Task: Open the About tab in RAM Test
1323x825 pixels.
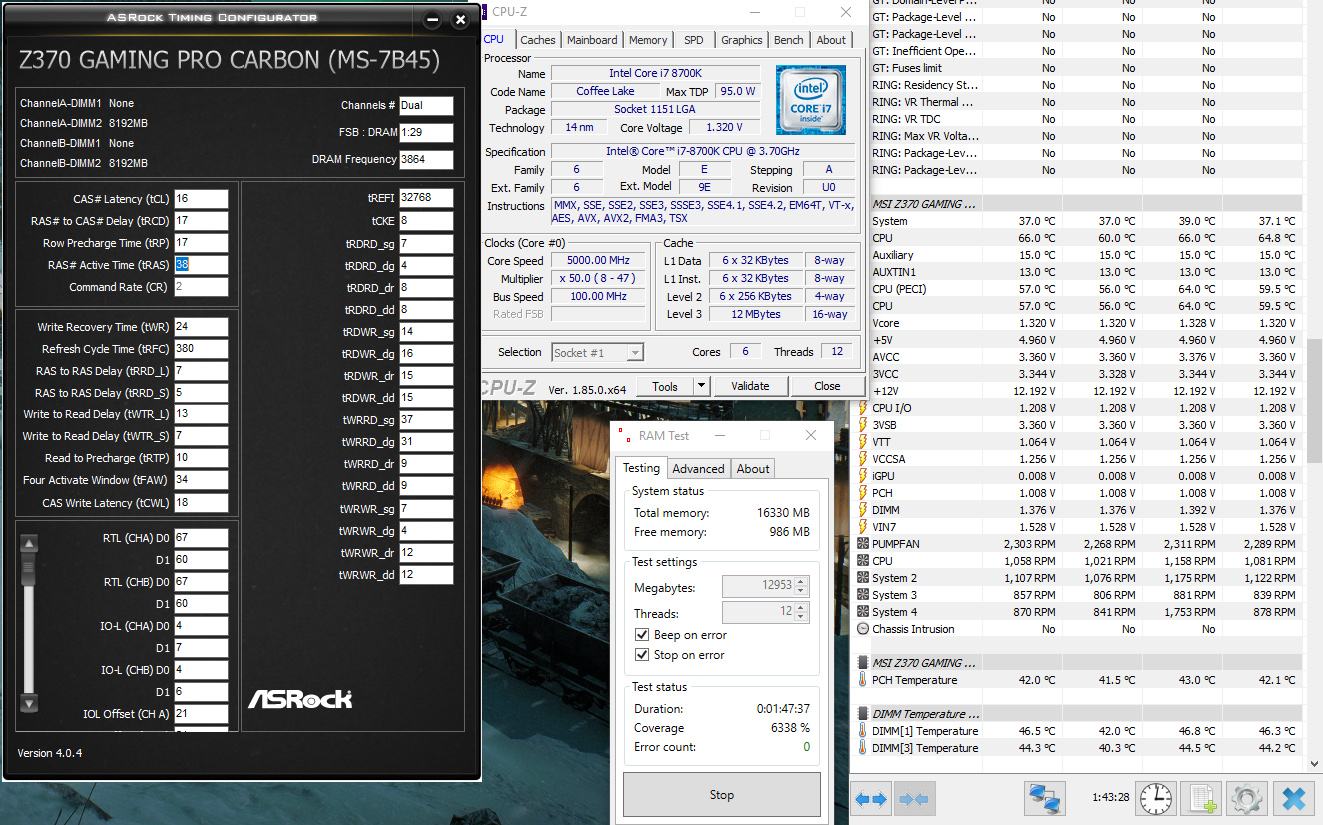Action: tap(753, 469)
